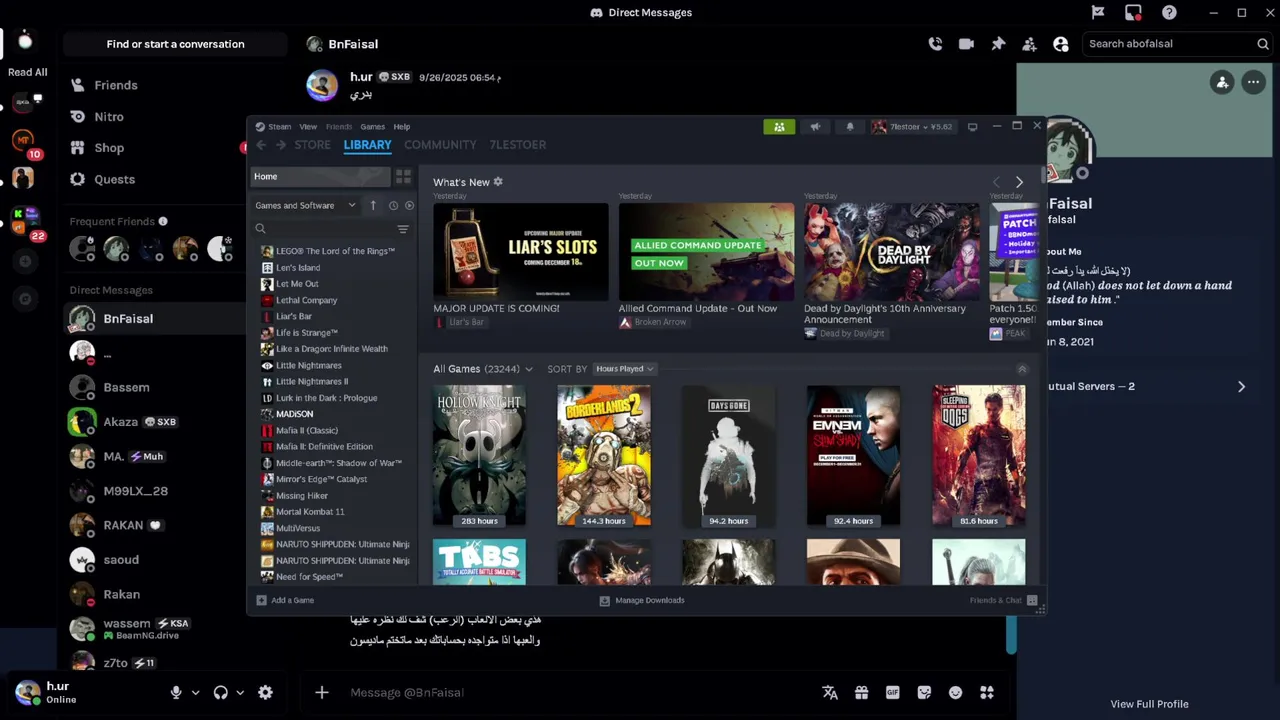
Task: Open Steam Friends & Chat
Action: (x=1003, y=600)
